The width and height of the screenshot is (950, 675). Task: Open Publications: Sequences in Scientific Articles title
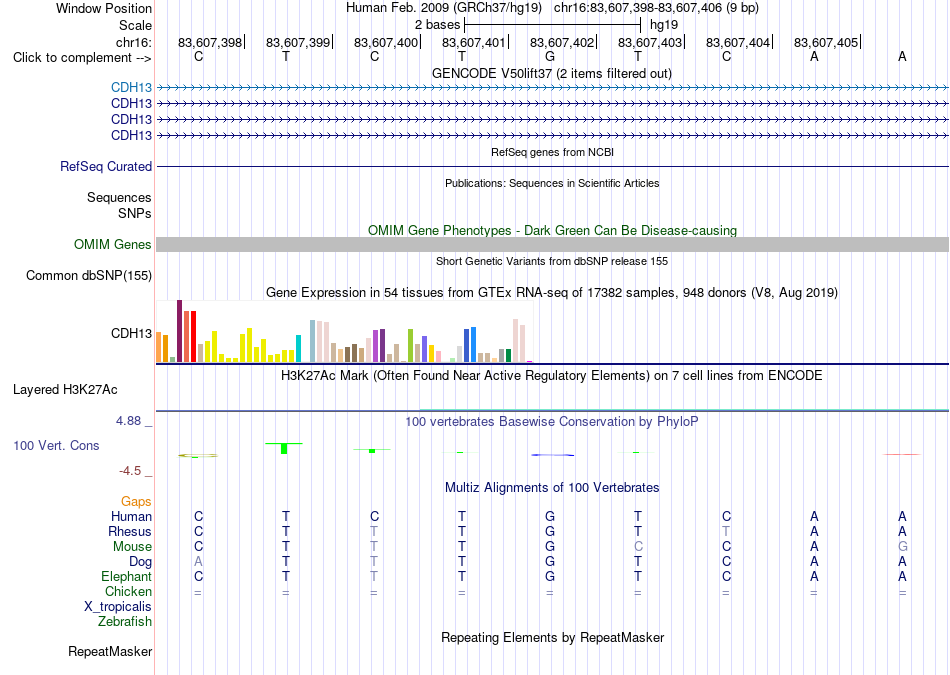(552, 183)
